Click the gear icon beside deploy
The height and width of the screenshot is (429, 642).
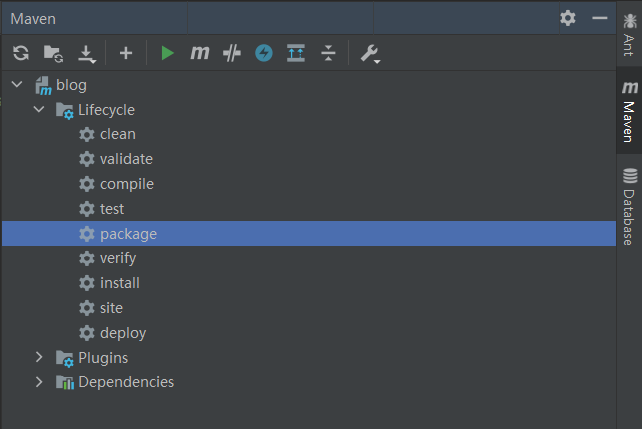point(87,333)
